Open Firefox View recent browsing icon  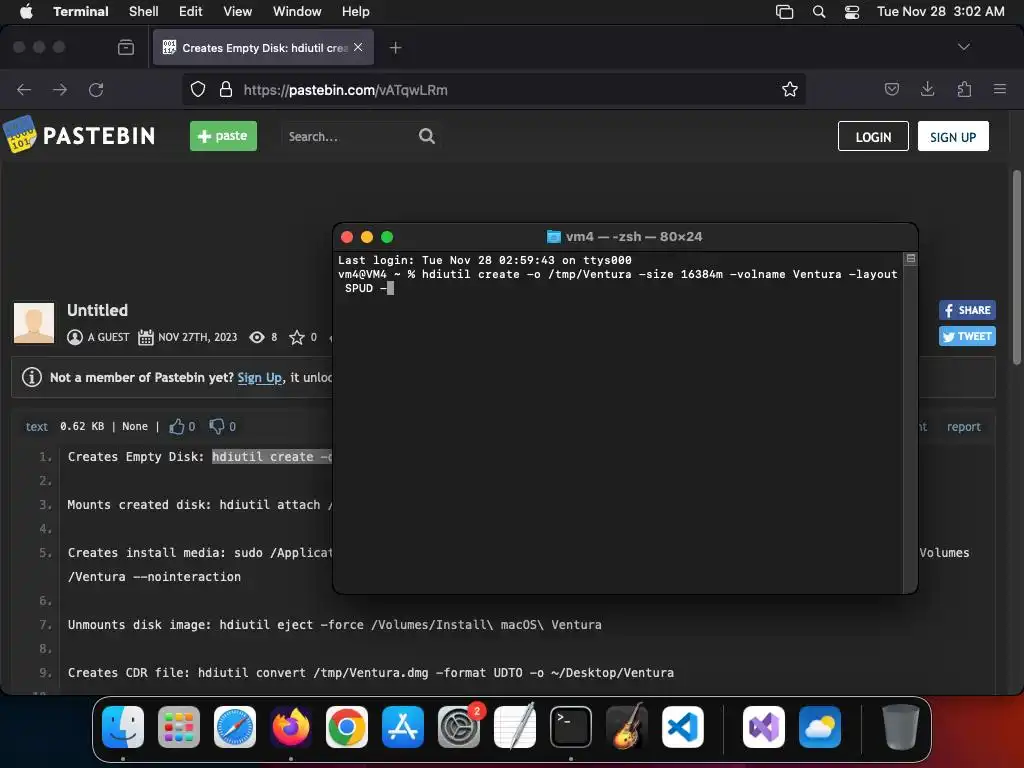(x=126, y=48)
